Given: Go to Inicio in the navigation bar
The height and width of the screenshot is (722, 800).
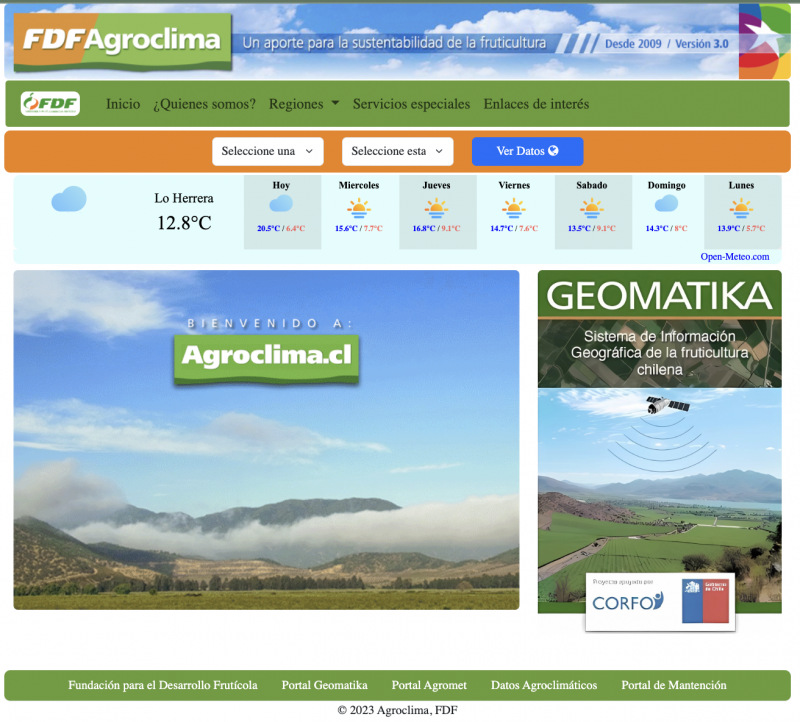Looking at the screenshot, I should pos(123,104).
